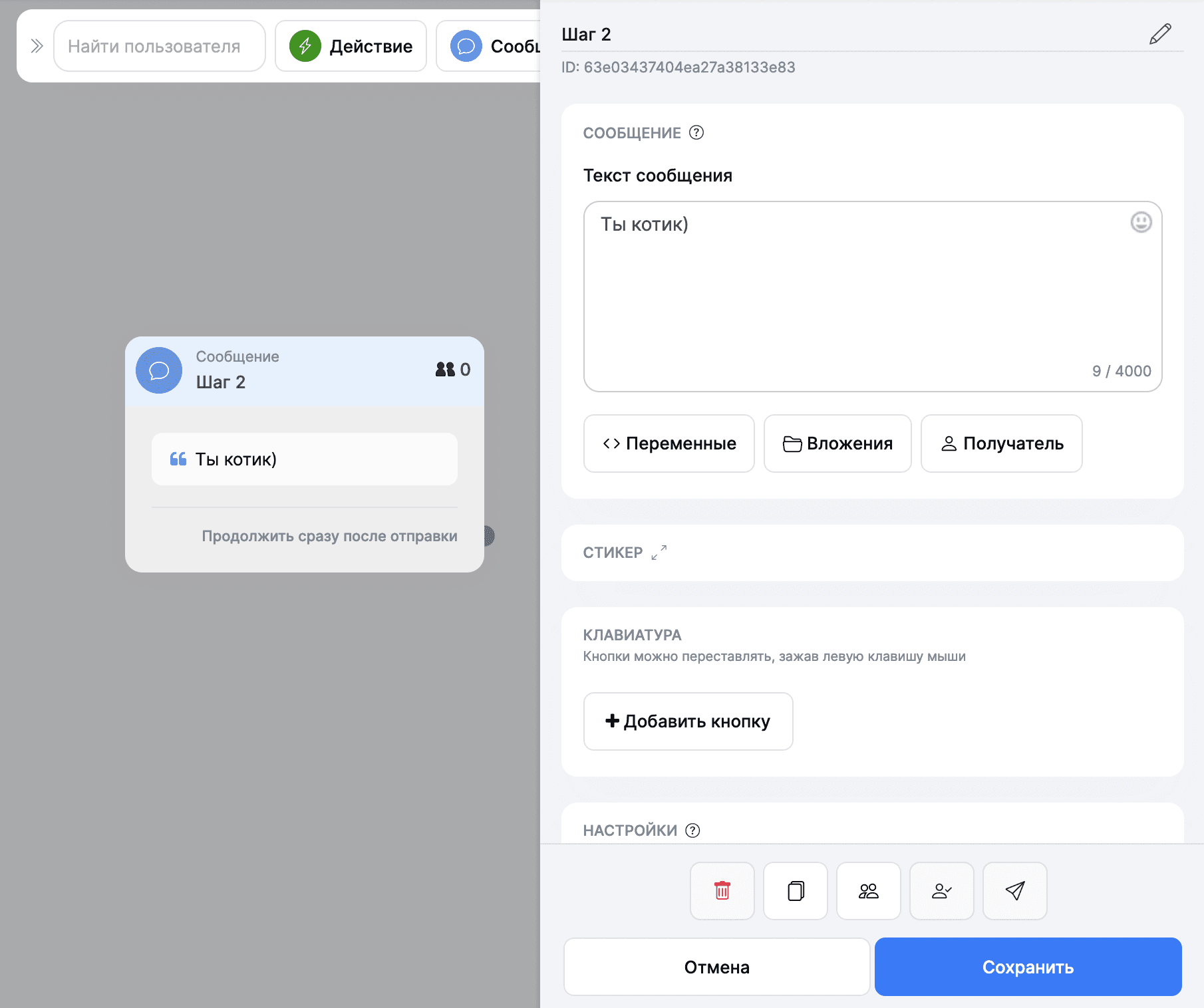Open the Вложения attachments button

837,443
